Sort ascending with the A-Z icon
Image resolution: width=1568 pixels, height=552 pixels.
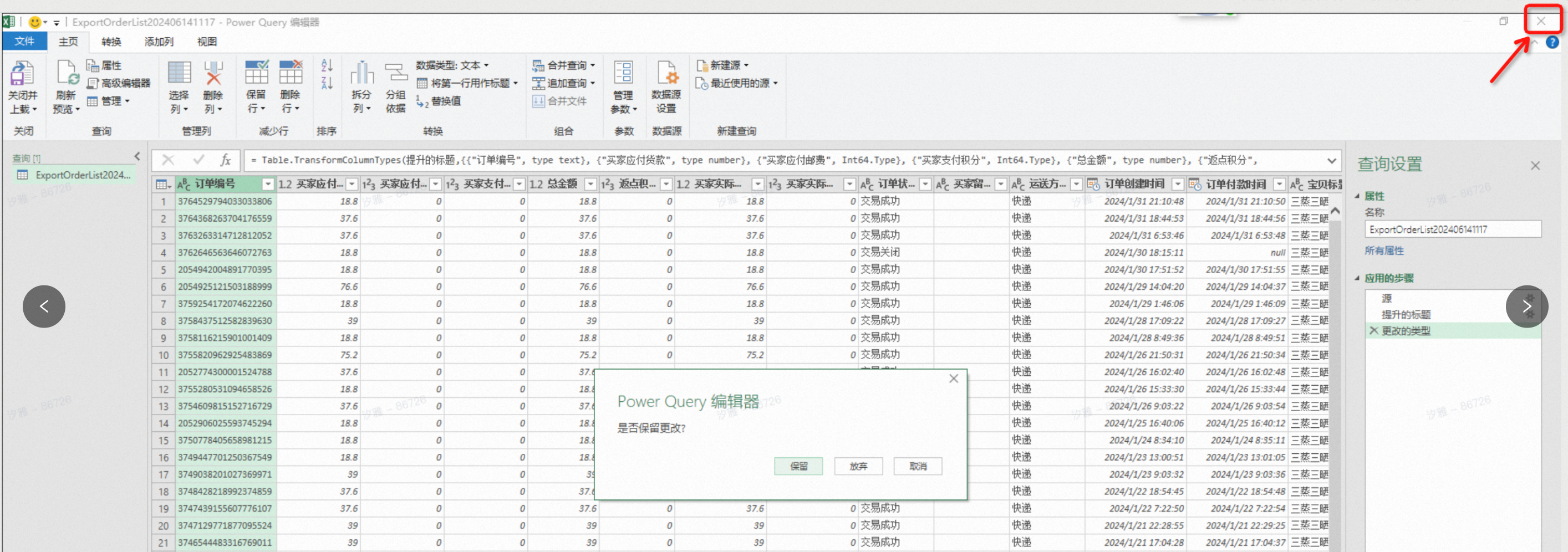click(327, 65)
